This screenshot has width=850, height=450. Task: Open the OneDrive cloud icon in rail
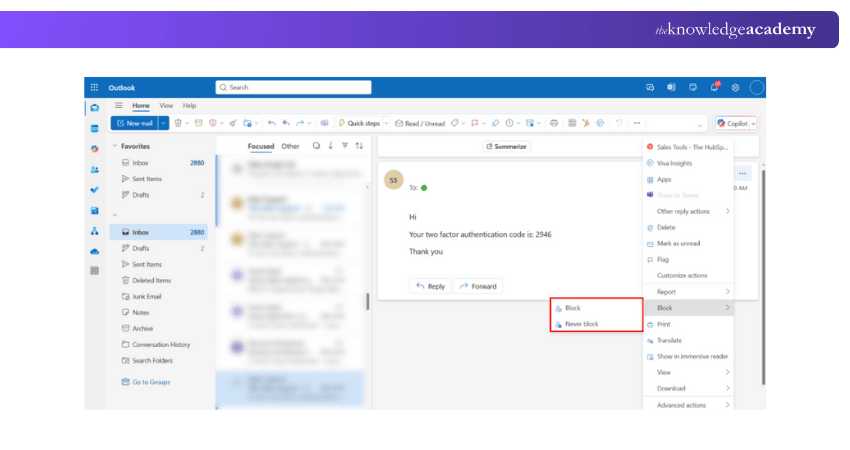pos(95,252)
